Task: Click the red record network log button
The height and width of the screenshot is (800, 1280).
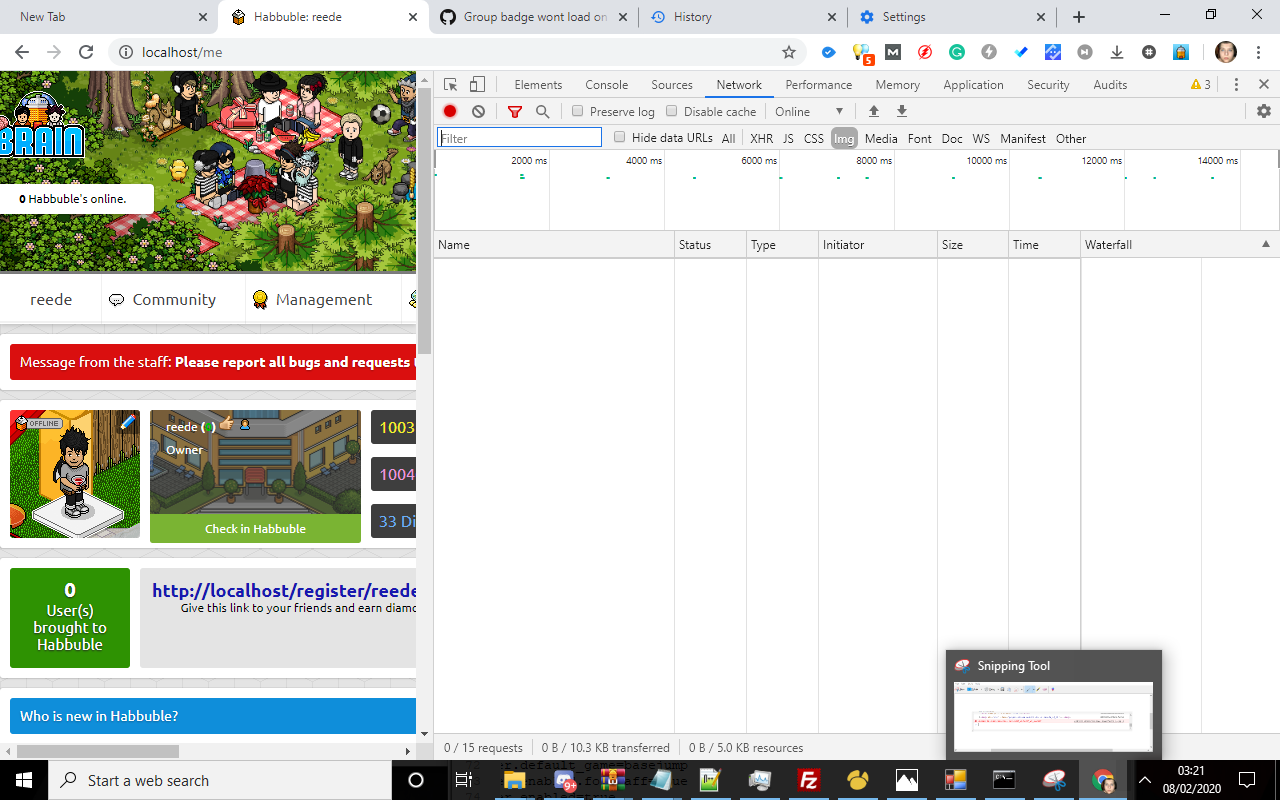Action: [450, 111]
